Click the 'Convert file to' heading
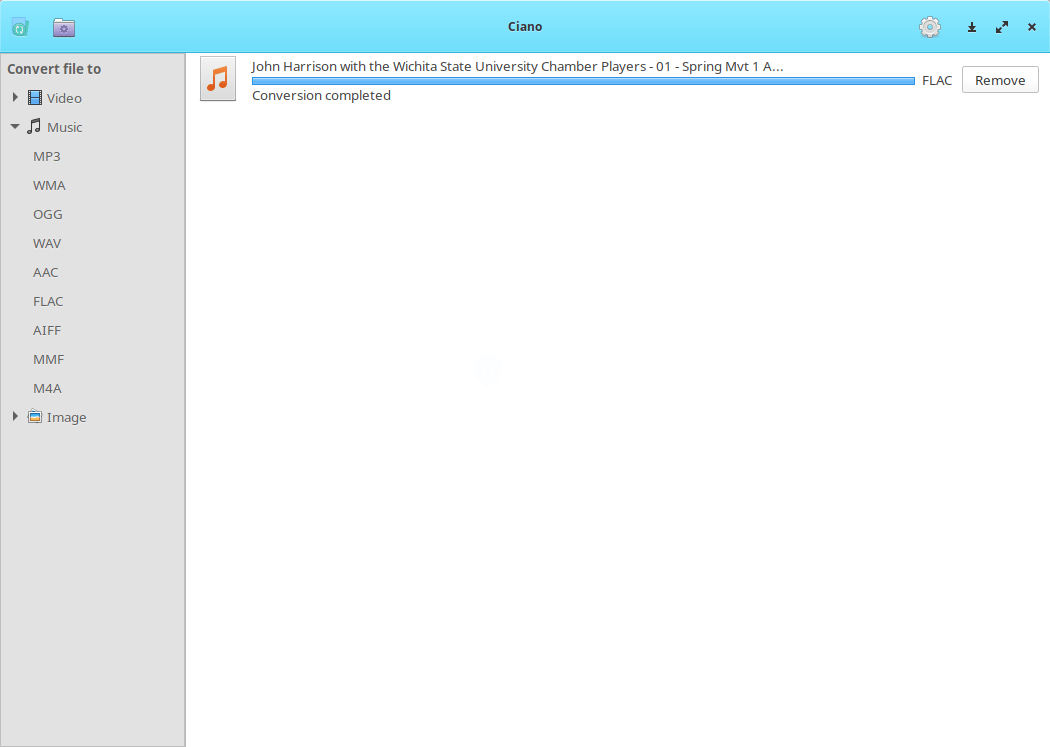Image resolution: width=1050 pixels, height=747 pixels. (54, 69)
